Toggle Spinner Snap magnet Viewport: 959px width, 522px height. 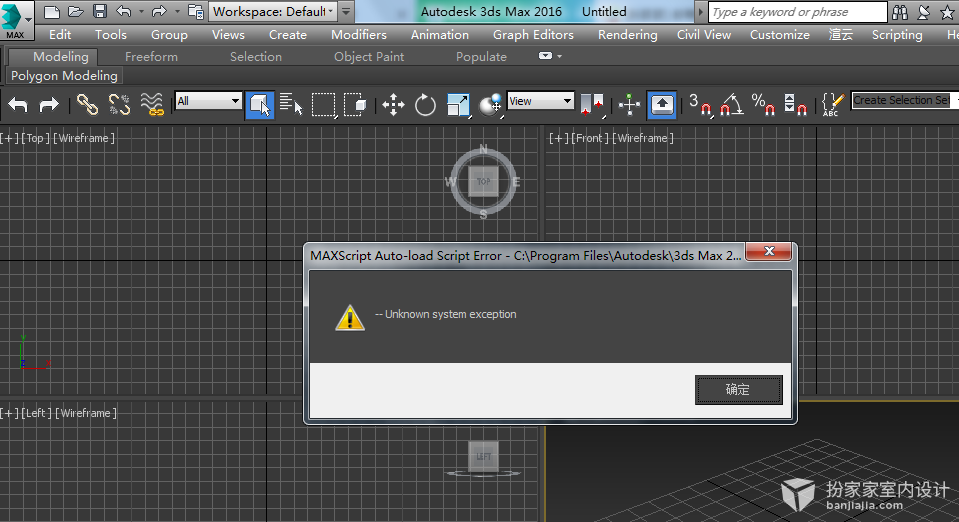coord(795,105)
